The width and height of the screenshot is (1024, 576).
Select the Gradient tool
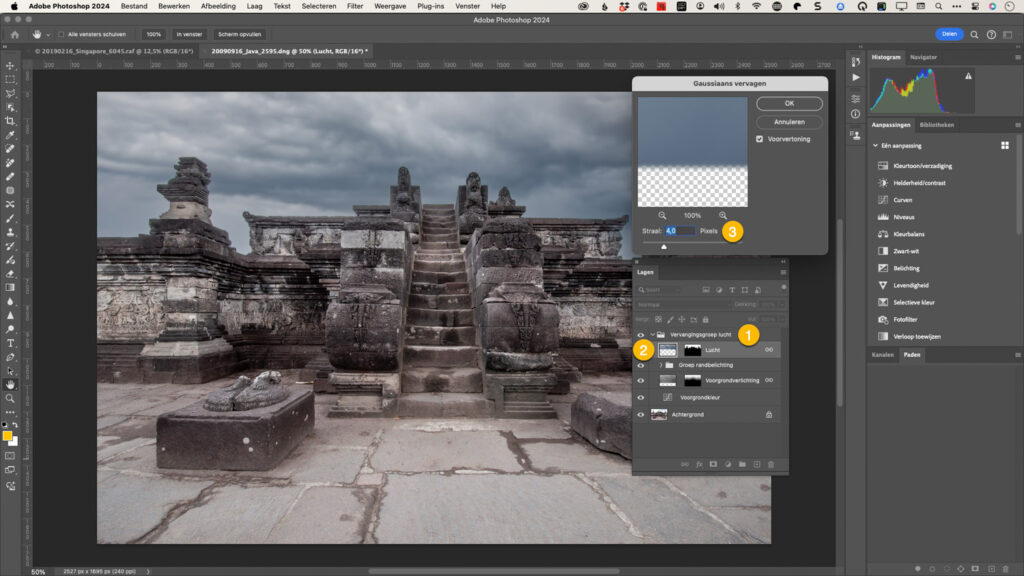10,288
